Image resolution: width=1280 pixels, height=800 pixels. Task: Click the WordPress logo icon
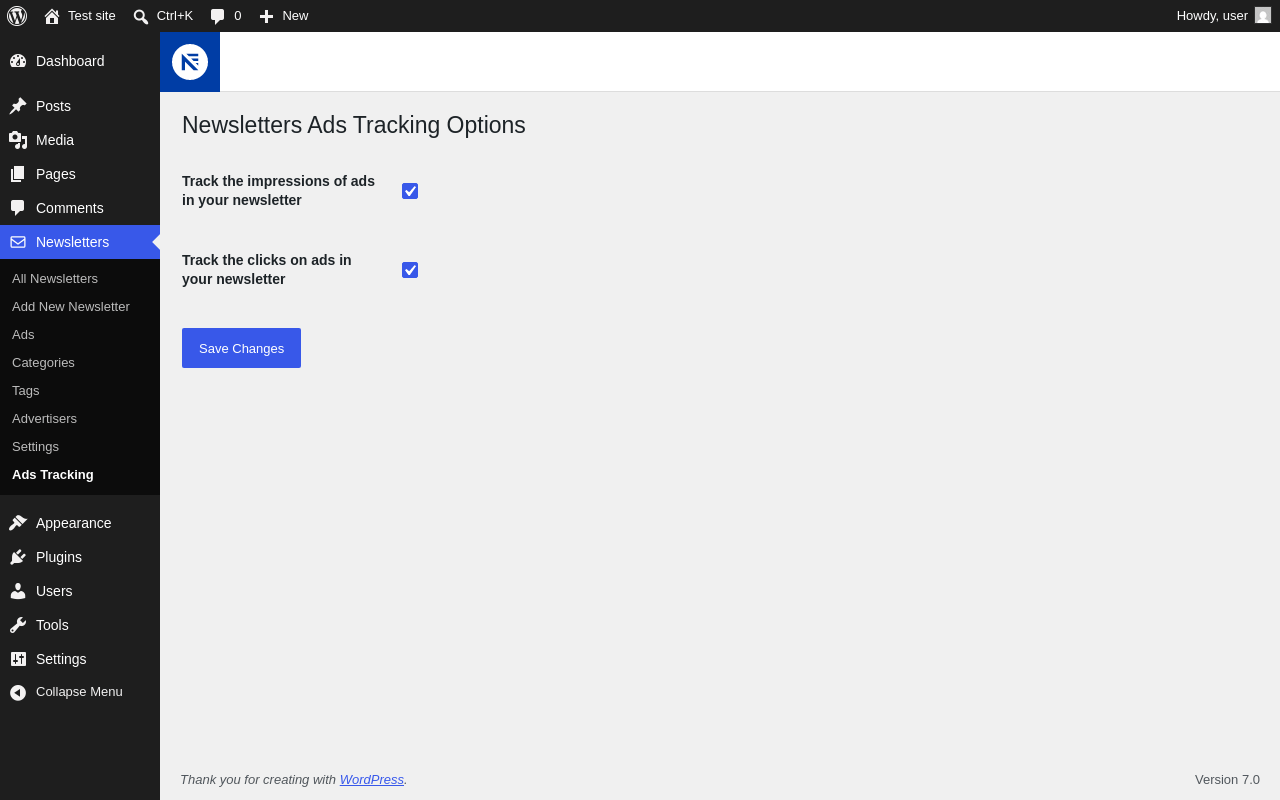point(17,16)
